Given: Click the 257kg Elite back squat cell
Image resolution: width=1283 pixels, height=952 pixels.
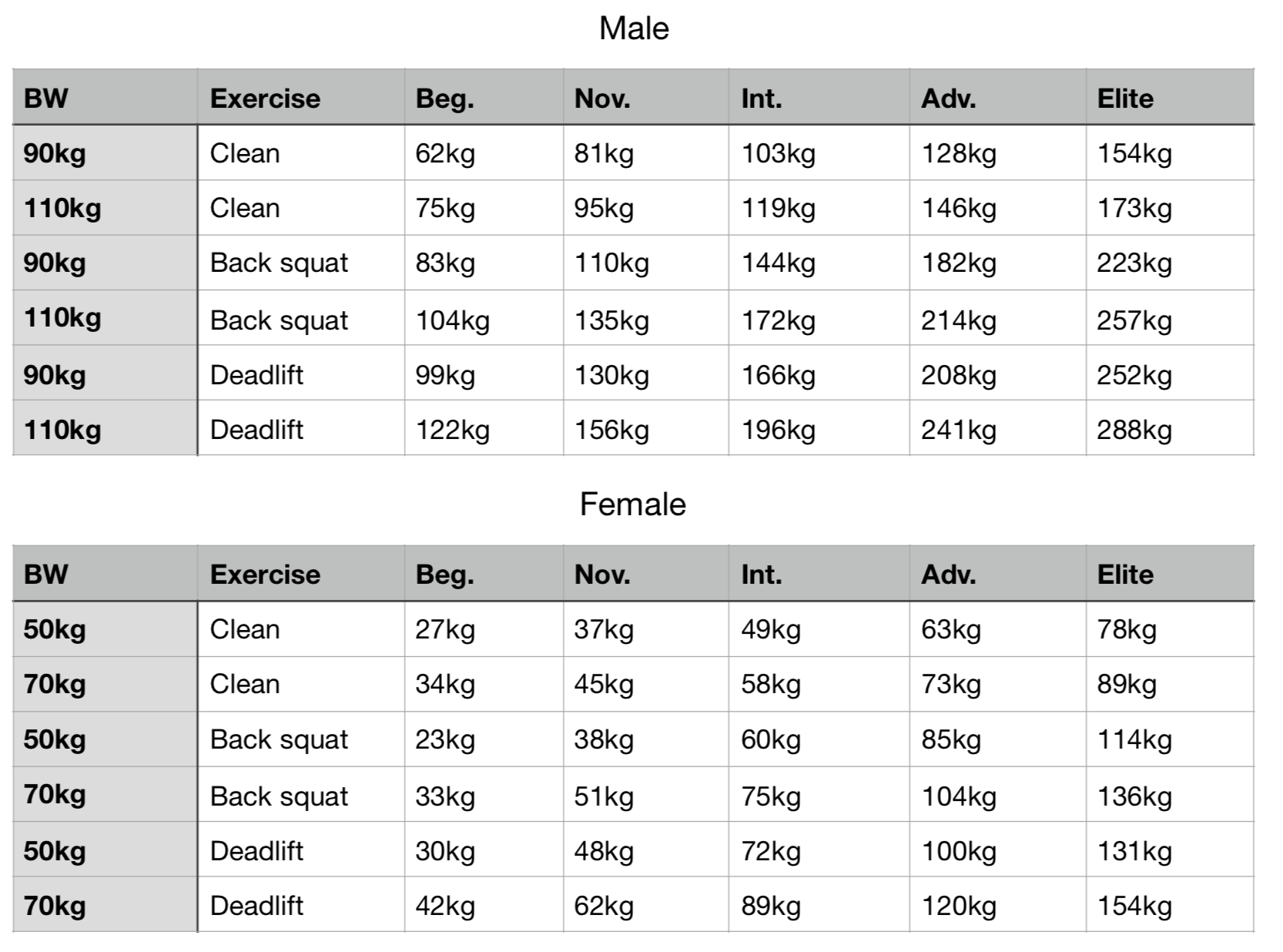Looking at the screenshot, I should tap(1170, 318).
